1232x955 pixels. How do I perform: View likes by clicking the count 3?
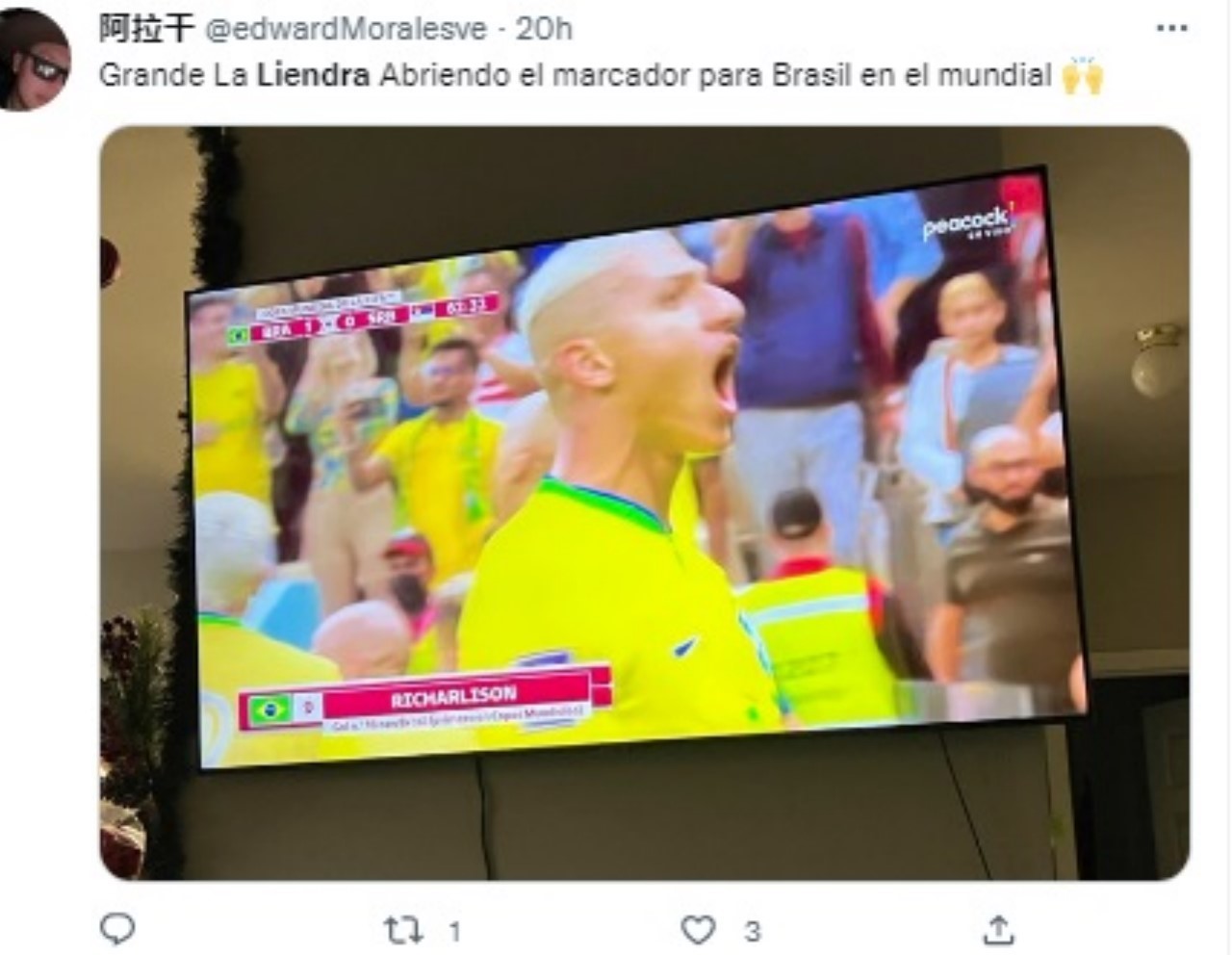pos(753,931)
